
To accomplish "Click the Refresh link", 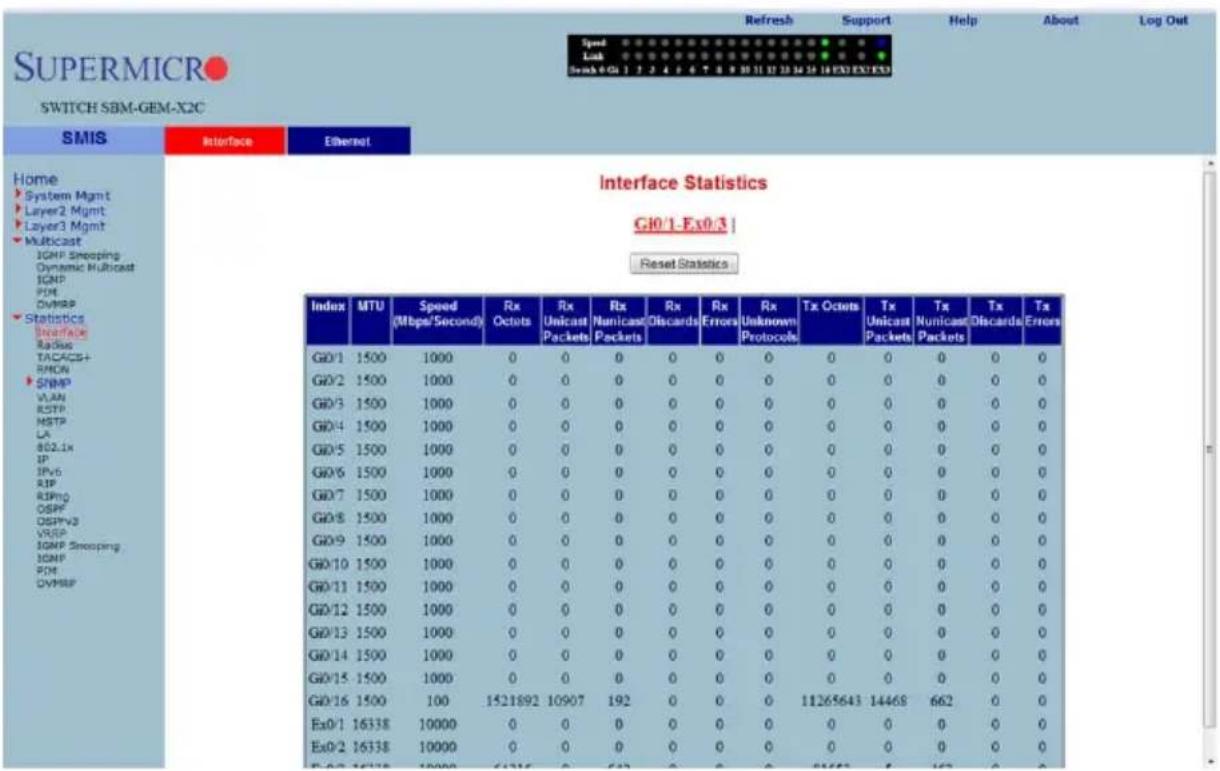I will (769, 20).
